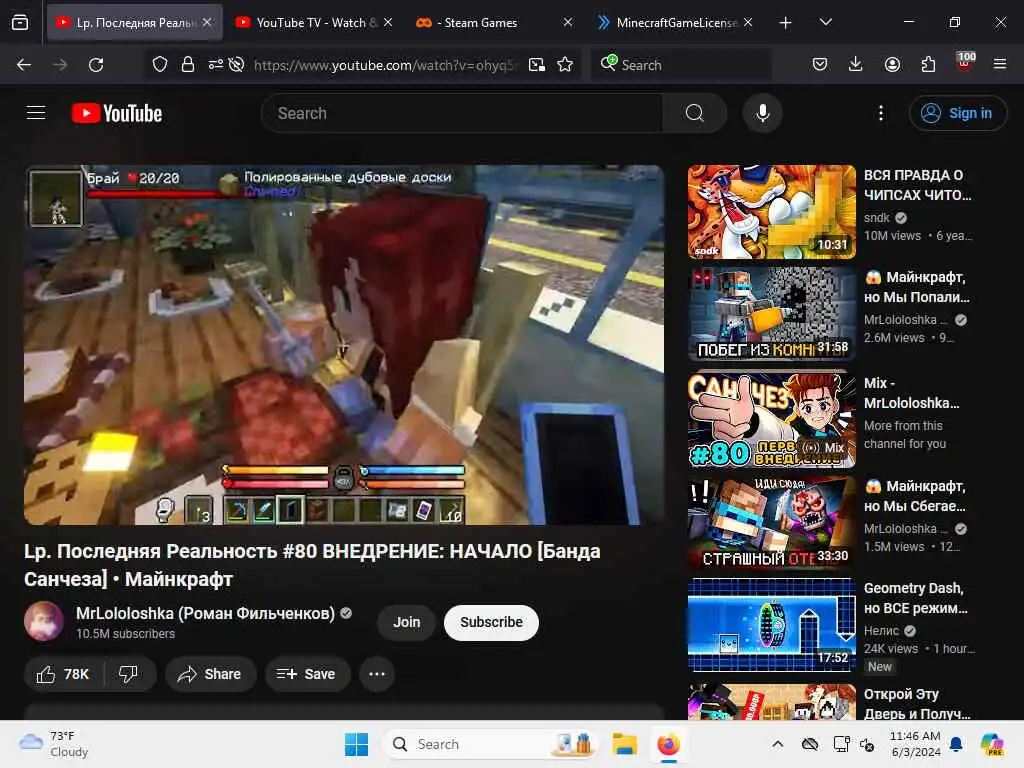The image size is (1024, 768).
Task: Open the Firefox account icon
Action: 892,64
